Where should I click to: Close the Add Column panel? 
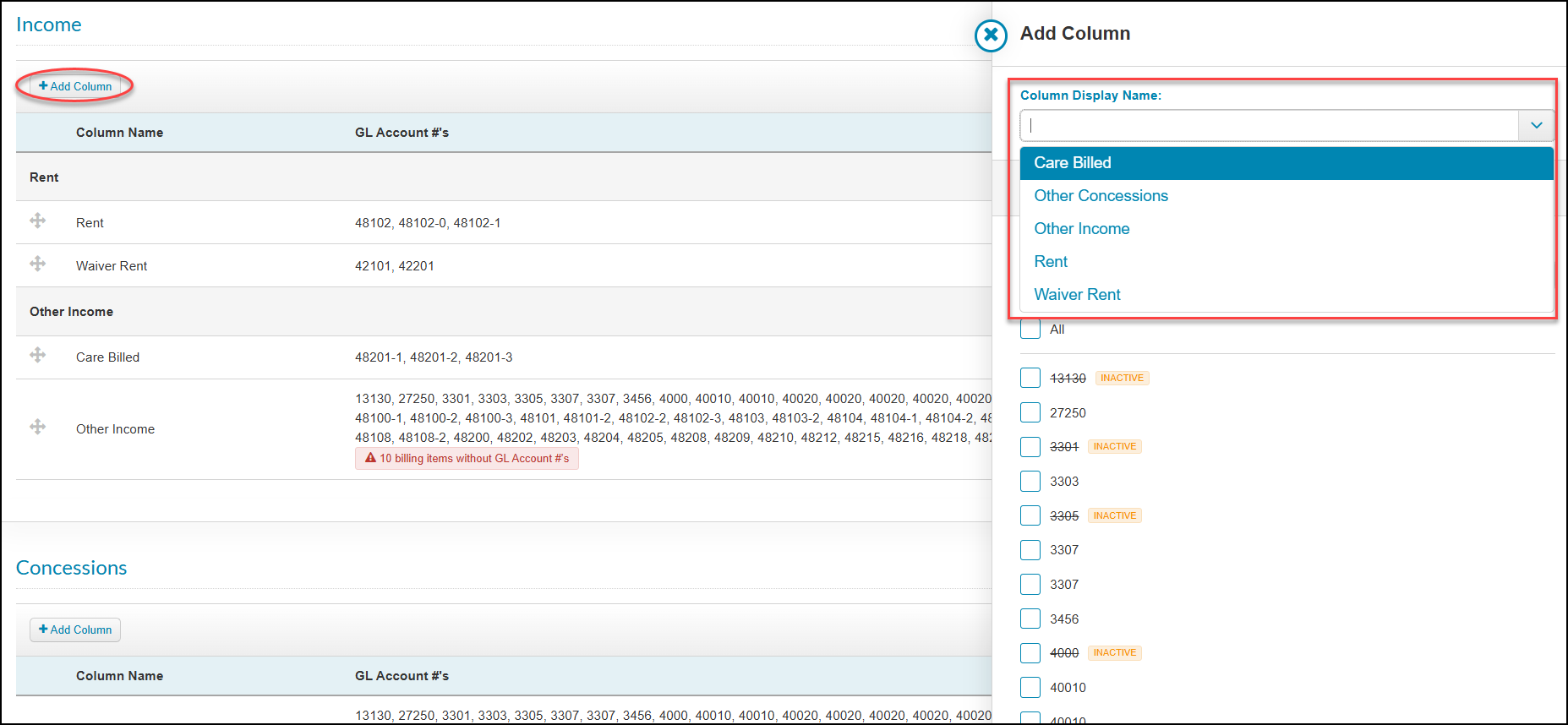[x=991, y=35]
